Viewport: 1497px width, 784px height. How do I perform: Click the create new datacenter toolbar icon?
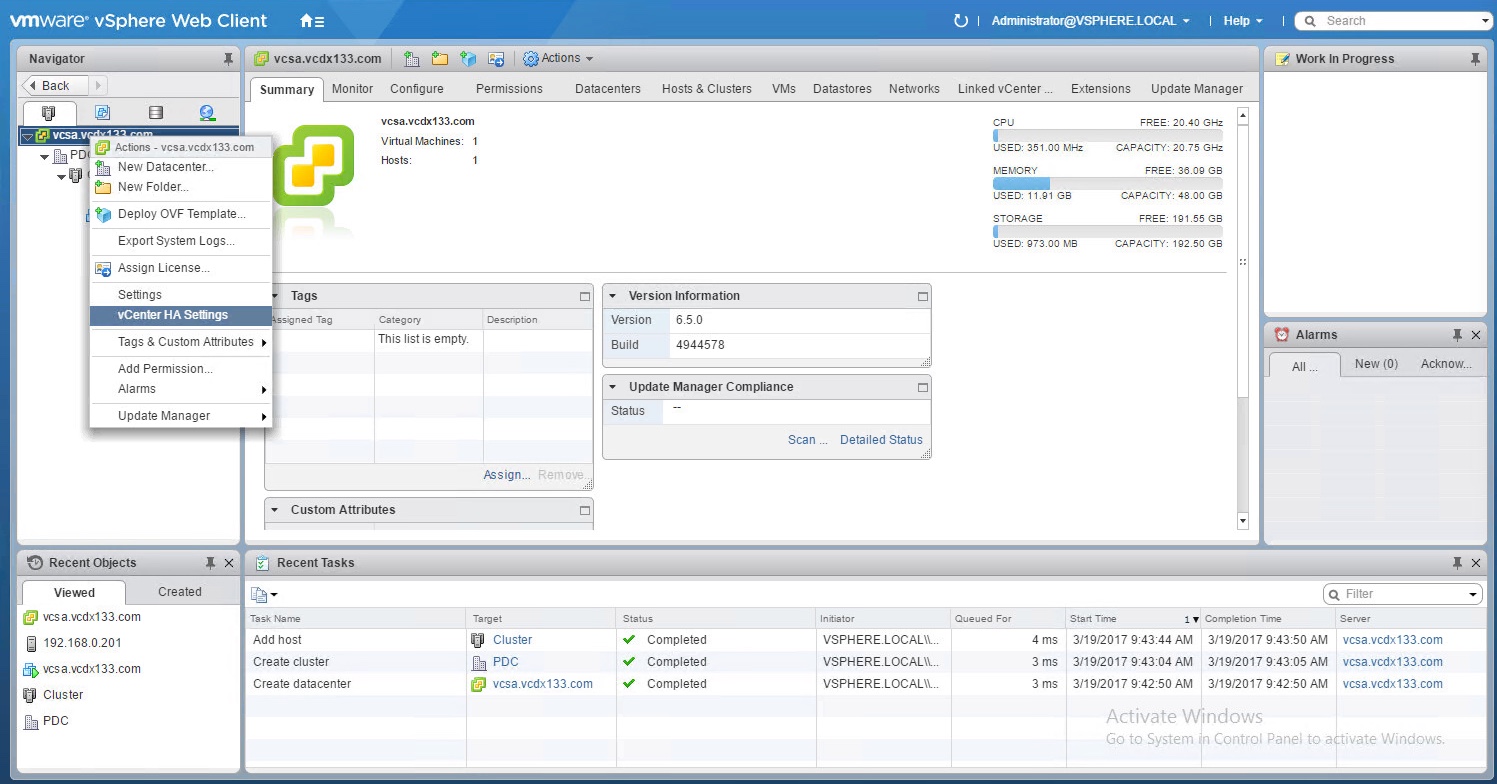411,59
